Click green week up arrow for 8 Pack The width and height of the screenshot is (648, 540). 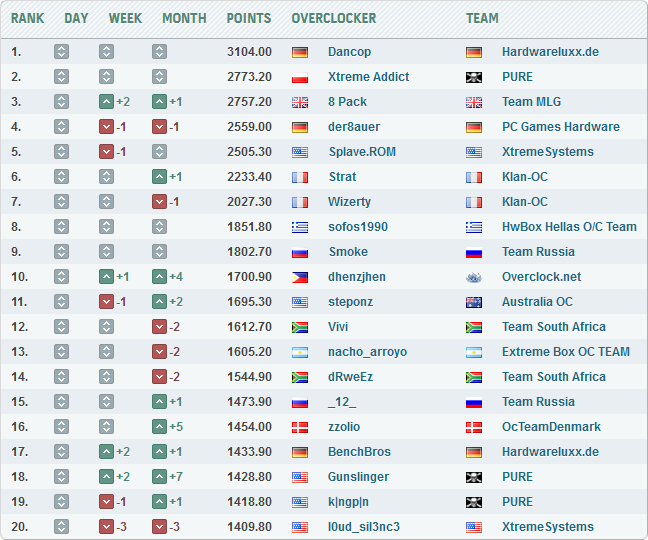tap(106, 102)
